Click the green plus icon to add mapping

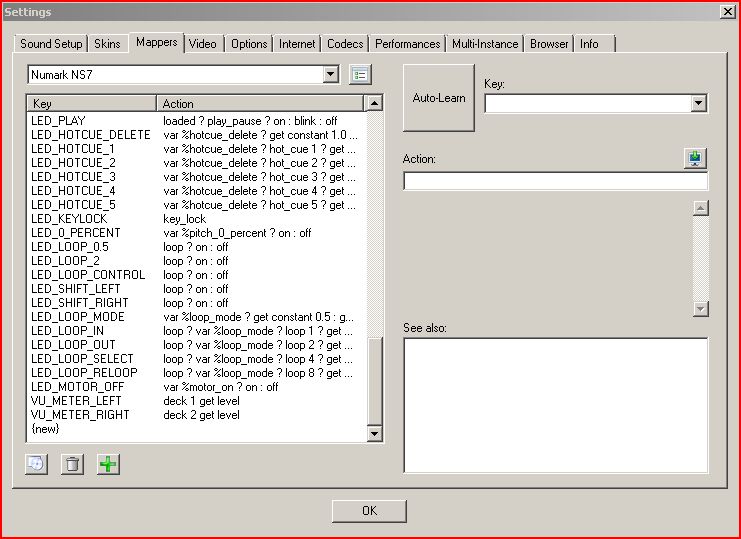coord(107,464)
